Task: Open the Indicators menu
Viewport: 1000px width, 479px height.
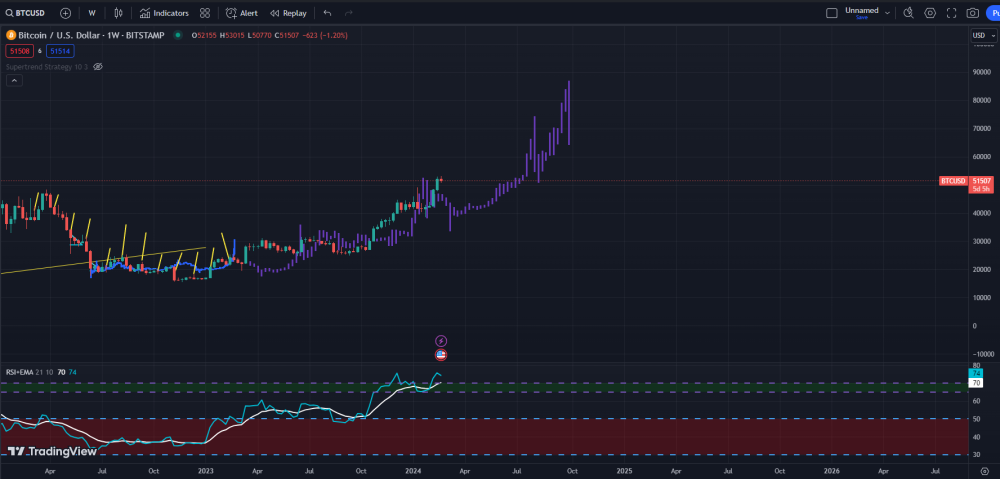Action: [164, 13]
